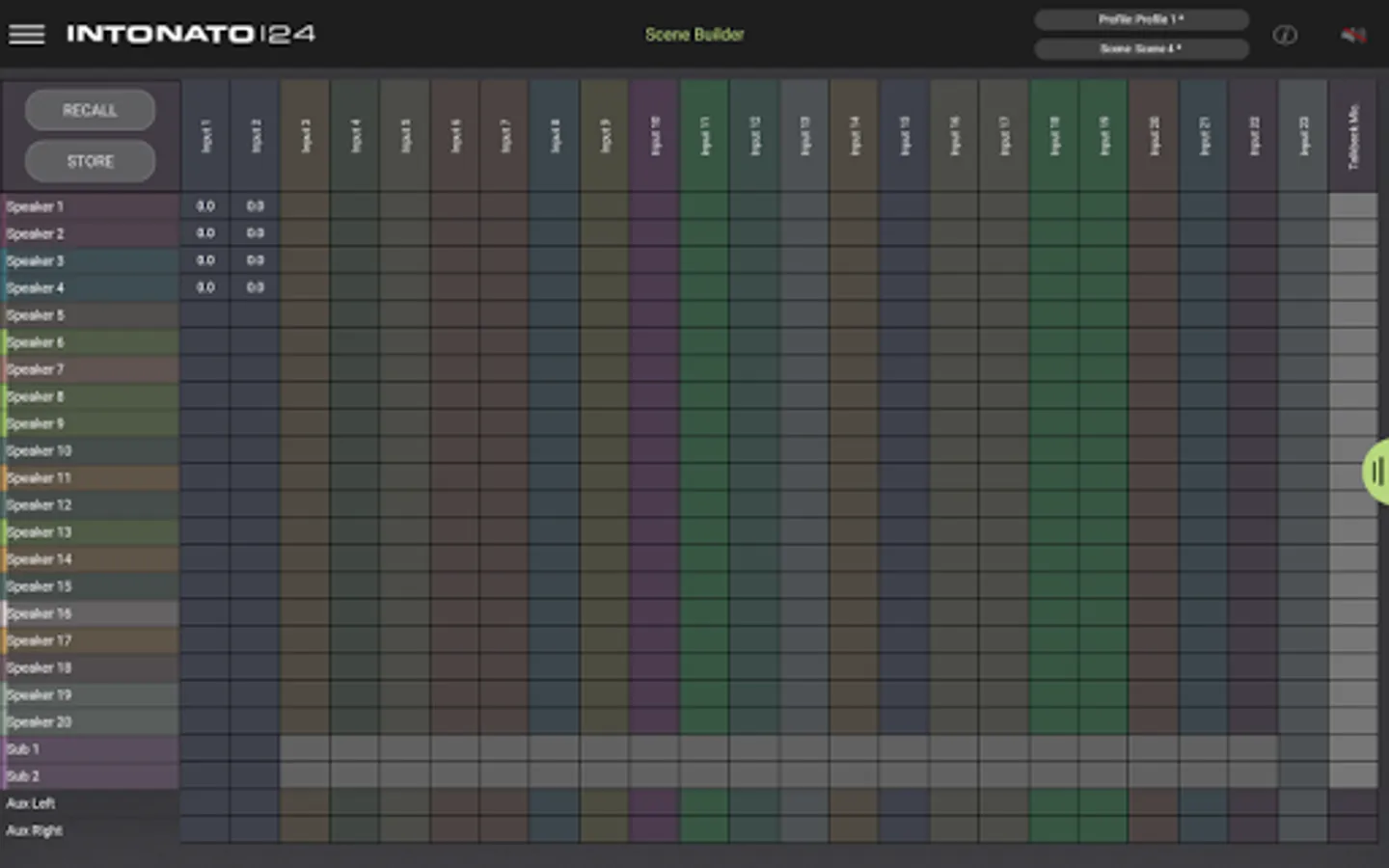
Task: Select the Input 20 column header
Action: pyautogui.click(x=1154, y=136)
